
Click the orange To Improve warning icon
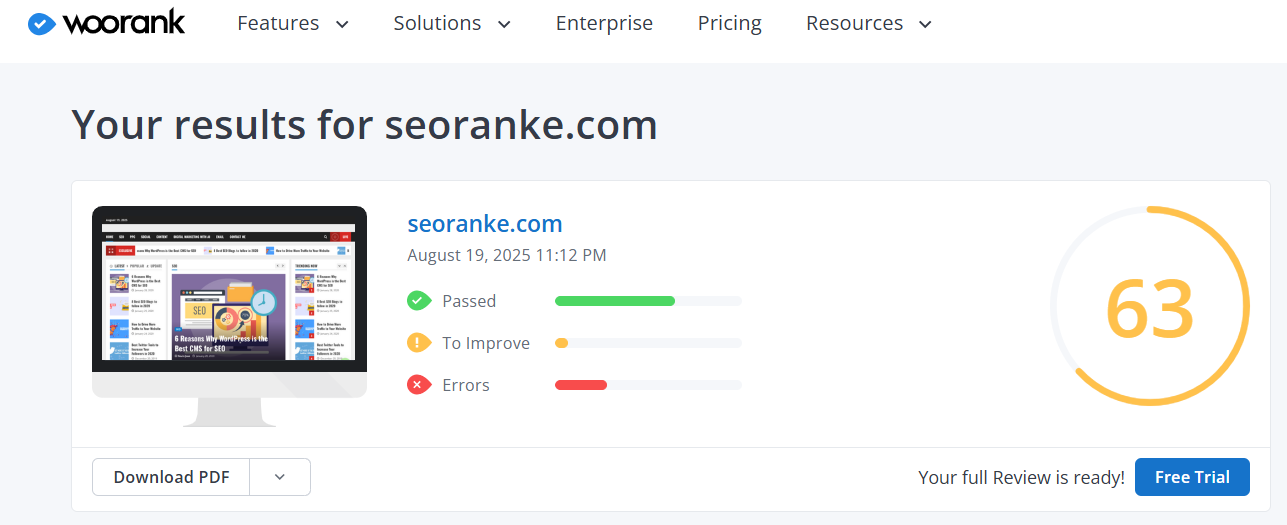click(x=419, y=343)
